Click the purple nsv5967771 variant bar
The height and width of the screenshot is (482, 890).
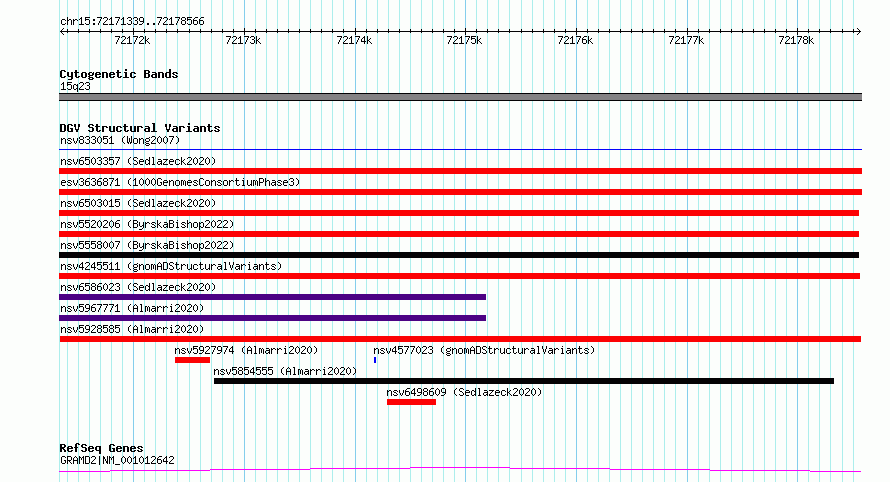click(272, 318)
